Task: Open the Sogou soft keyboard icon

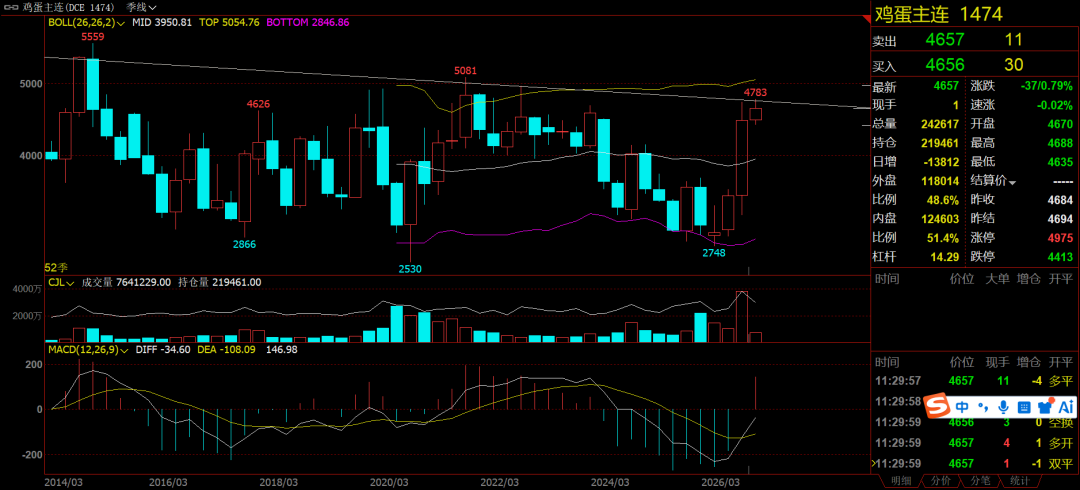Action: pyautogui.click(x=1024, y=406)
